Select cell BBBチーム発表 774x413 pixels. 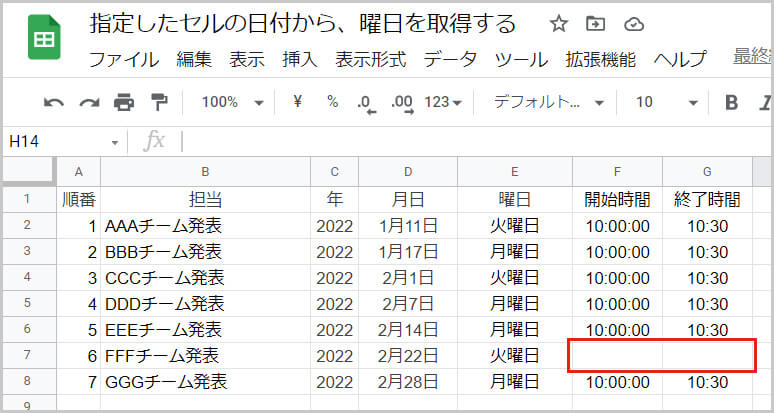(205, 252)
